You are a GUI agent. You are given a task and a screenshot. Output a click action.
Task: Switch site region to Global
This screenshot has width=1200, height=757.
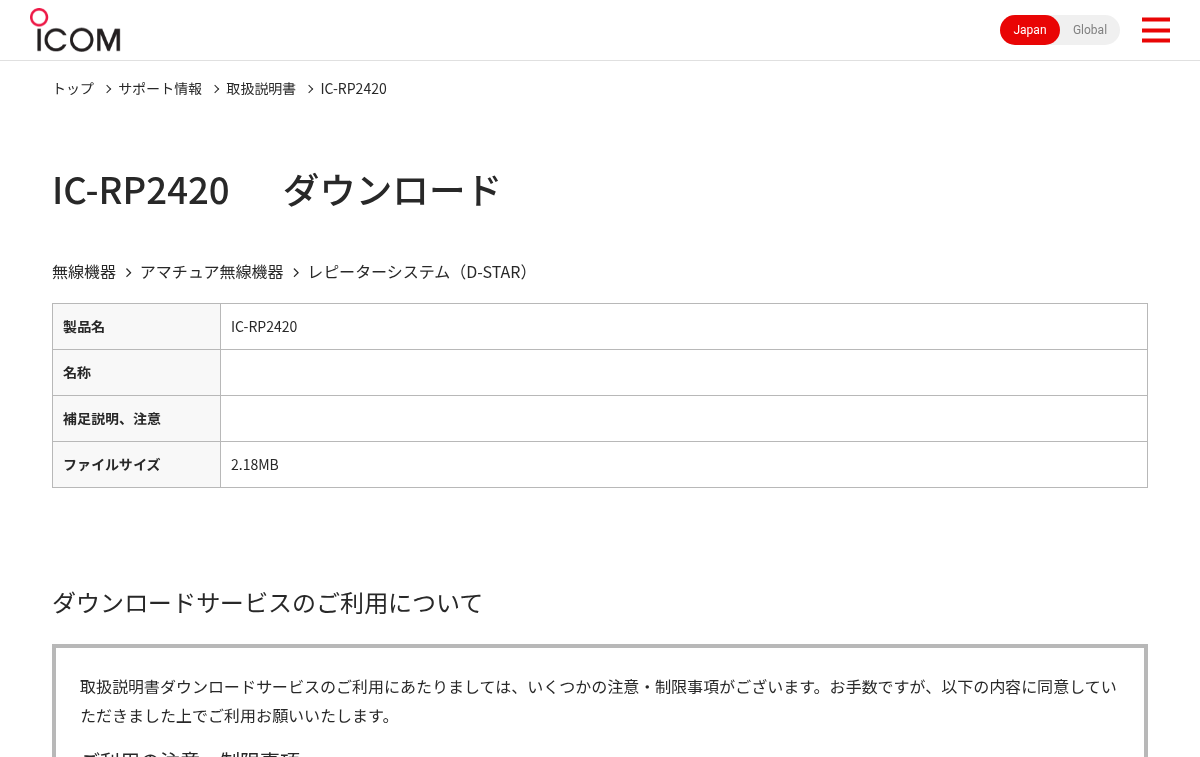coord(1090,30)
